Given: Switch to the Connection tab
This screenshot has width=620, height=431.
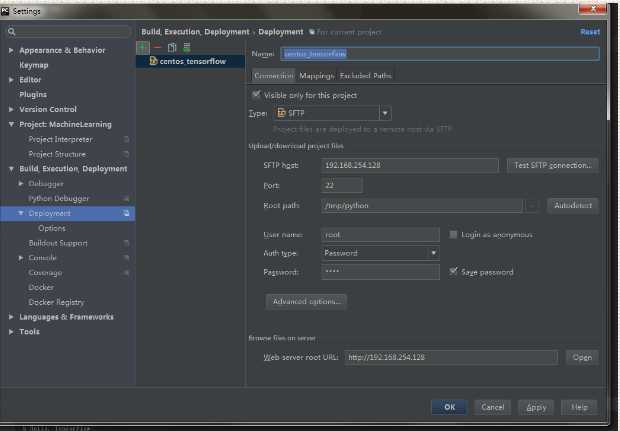Looking at the screenshot, I should point(274,76).
